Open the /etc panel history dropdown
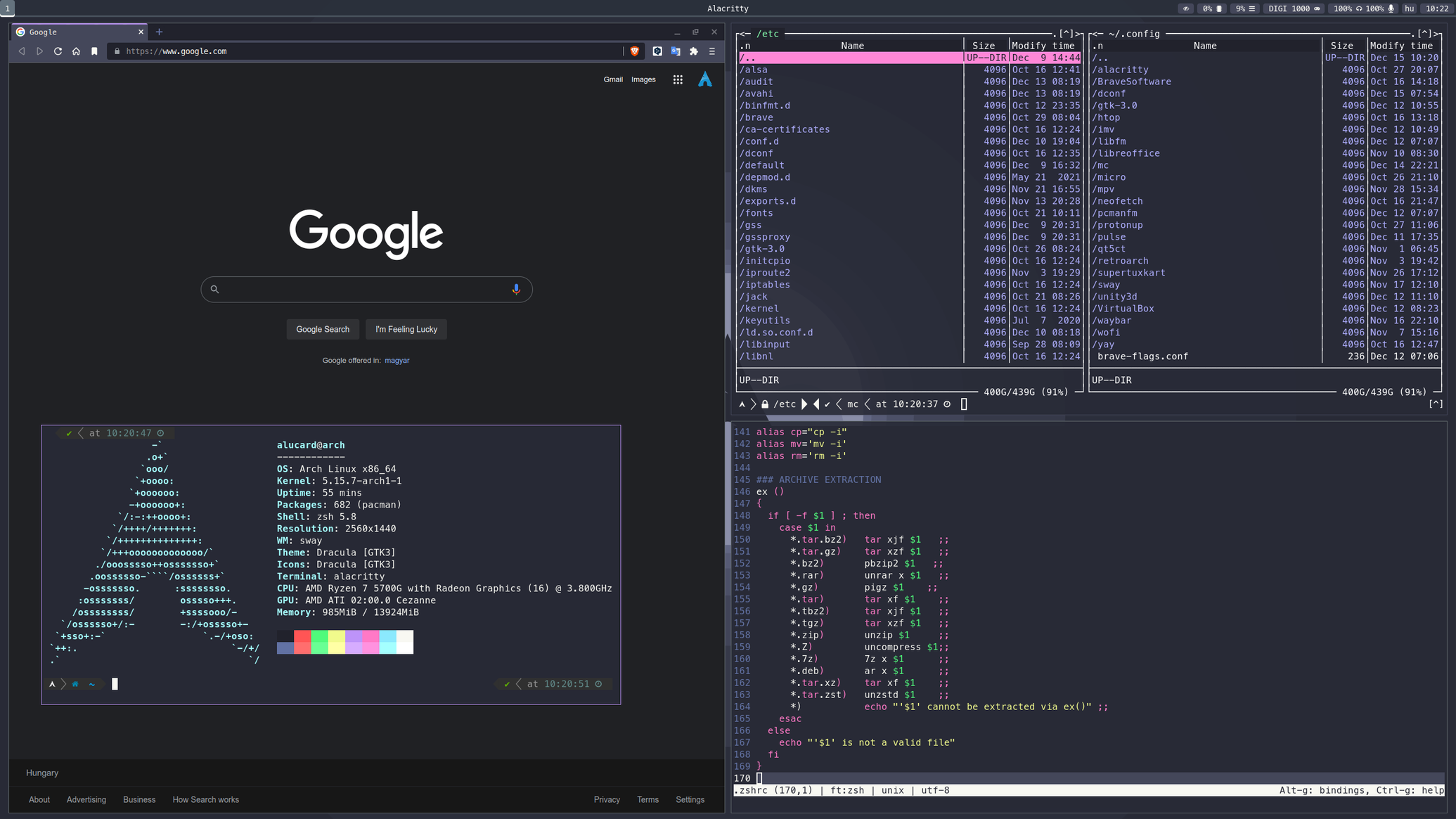Screen dimensions: 1456x819 [1067, 34]
